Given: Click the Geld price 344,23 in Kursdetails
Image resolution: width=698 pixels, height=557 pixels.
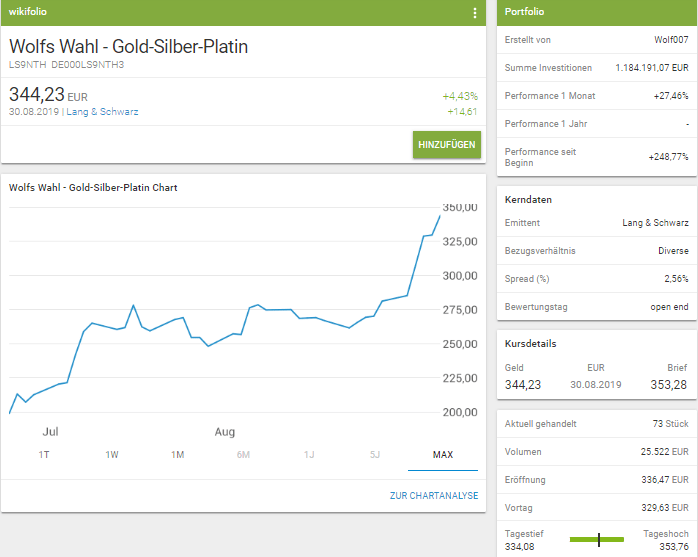Looking at the screenshot, I should [x=523, y=385].
